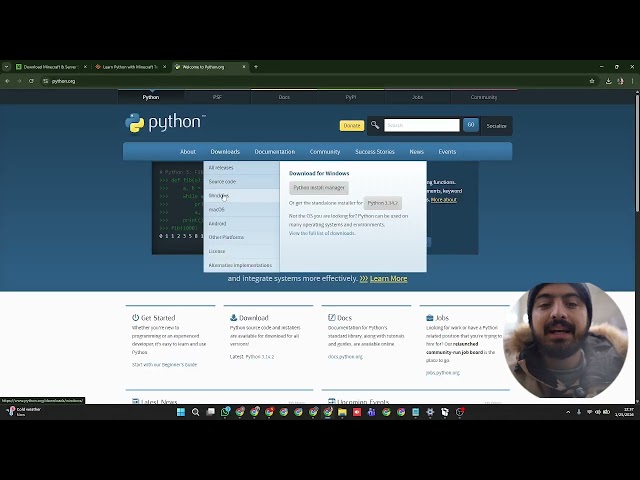Open the Chrome three-dot menu
Viewport: 640px width, 480px height.
632,81
